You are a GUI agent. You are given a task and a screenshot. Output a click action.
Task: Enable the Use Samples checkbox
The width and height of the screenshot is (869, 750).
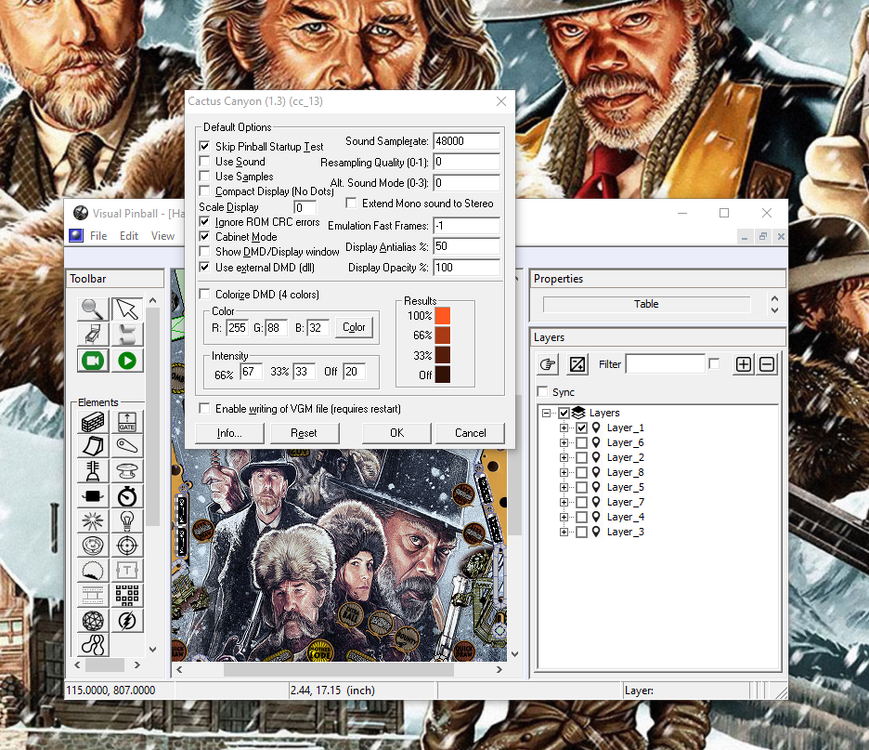205,176
